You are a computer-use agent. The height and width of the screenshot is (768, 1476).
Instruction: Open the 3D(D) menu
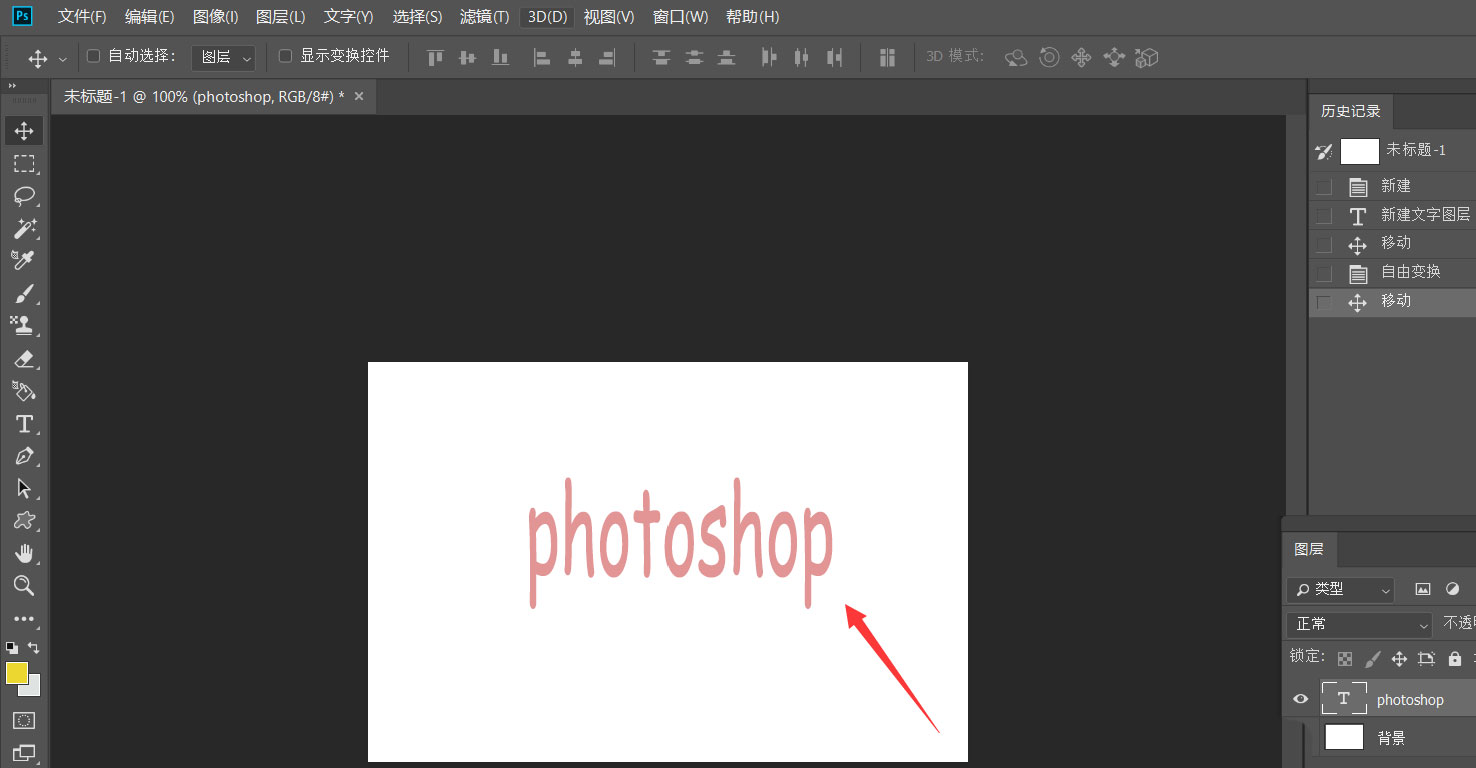coord(547,17)
